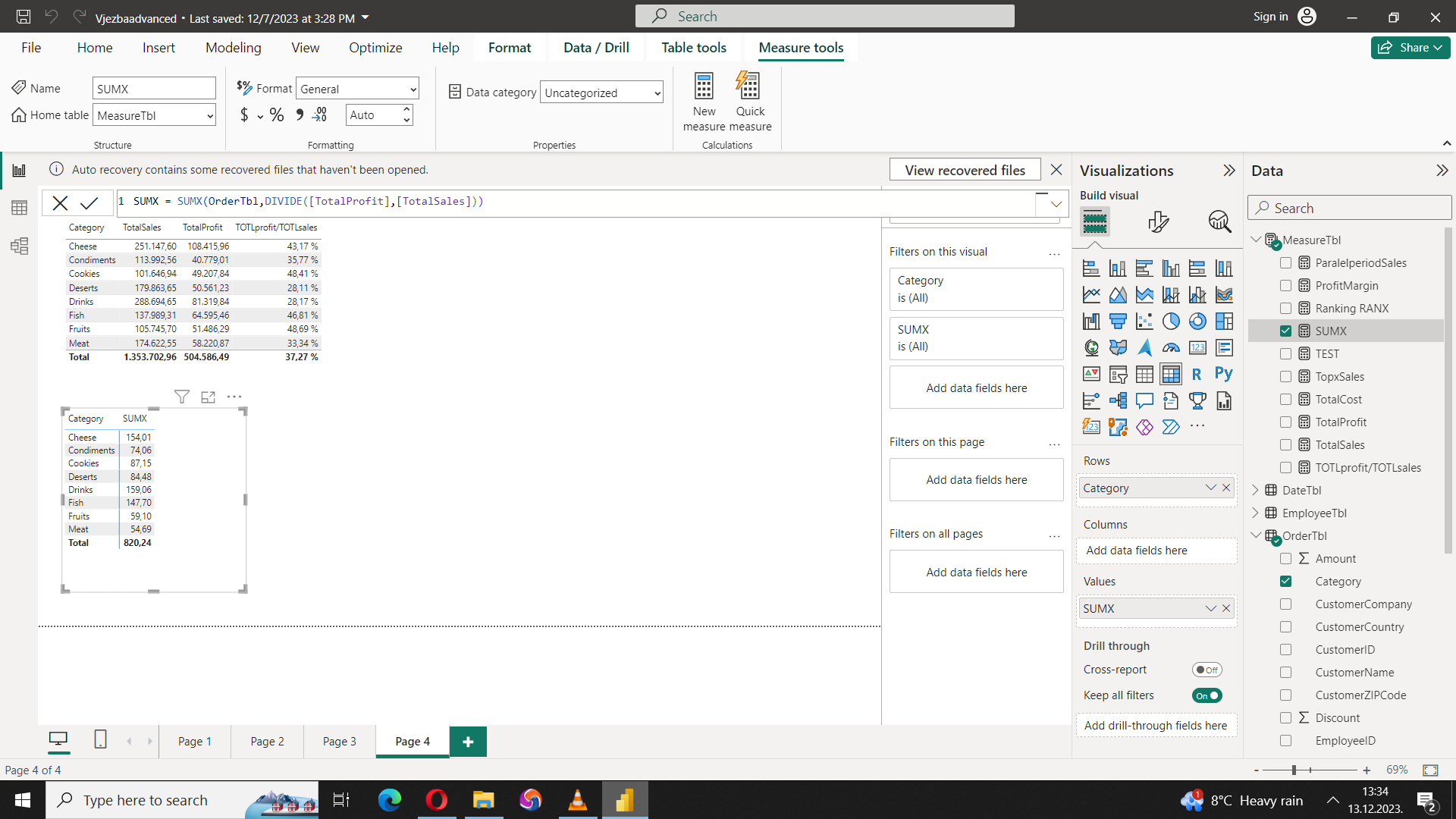Select the Funnel chart visual

[1118, 321]
